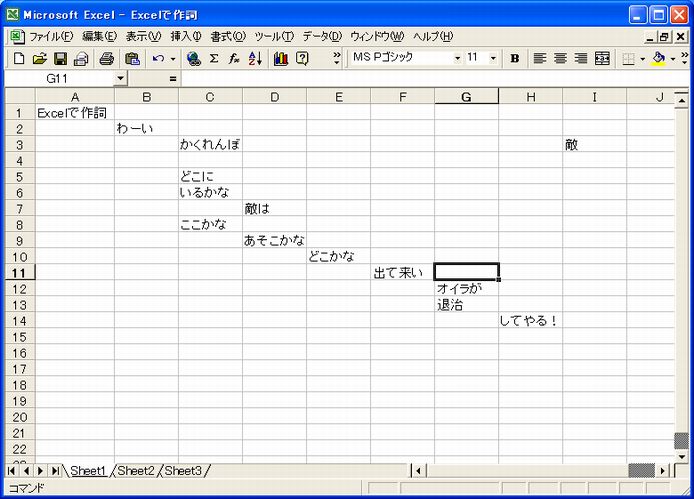Click the Center alignment icon
The image size is (694, 499).
click(x=560, y=58)
